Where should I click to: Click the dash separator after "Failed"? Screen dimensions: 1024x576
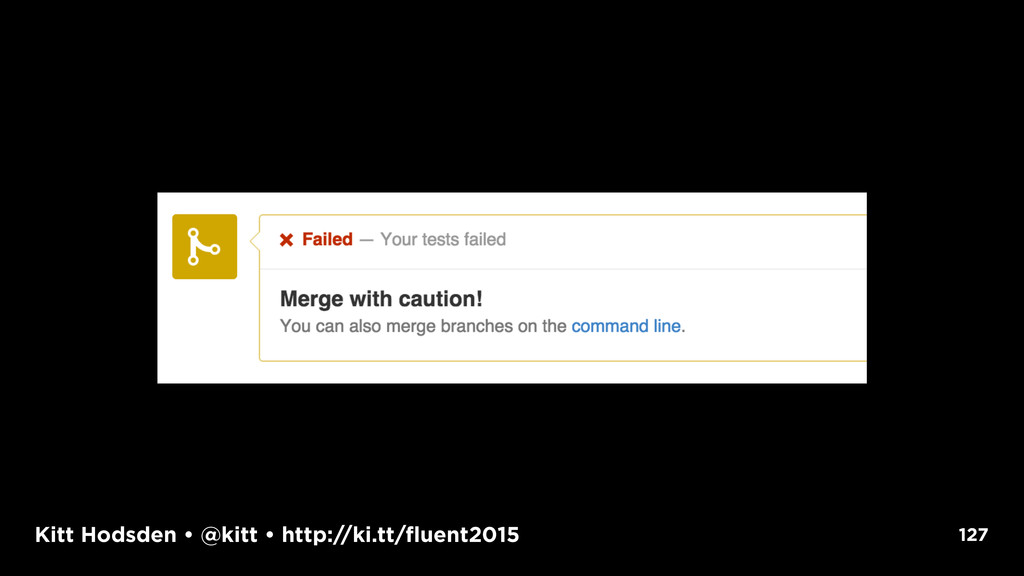(x=366, y=240)
